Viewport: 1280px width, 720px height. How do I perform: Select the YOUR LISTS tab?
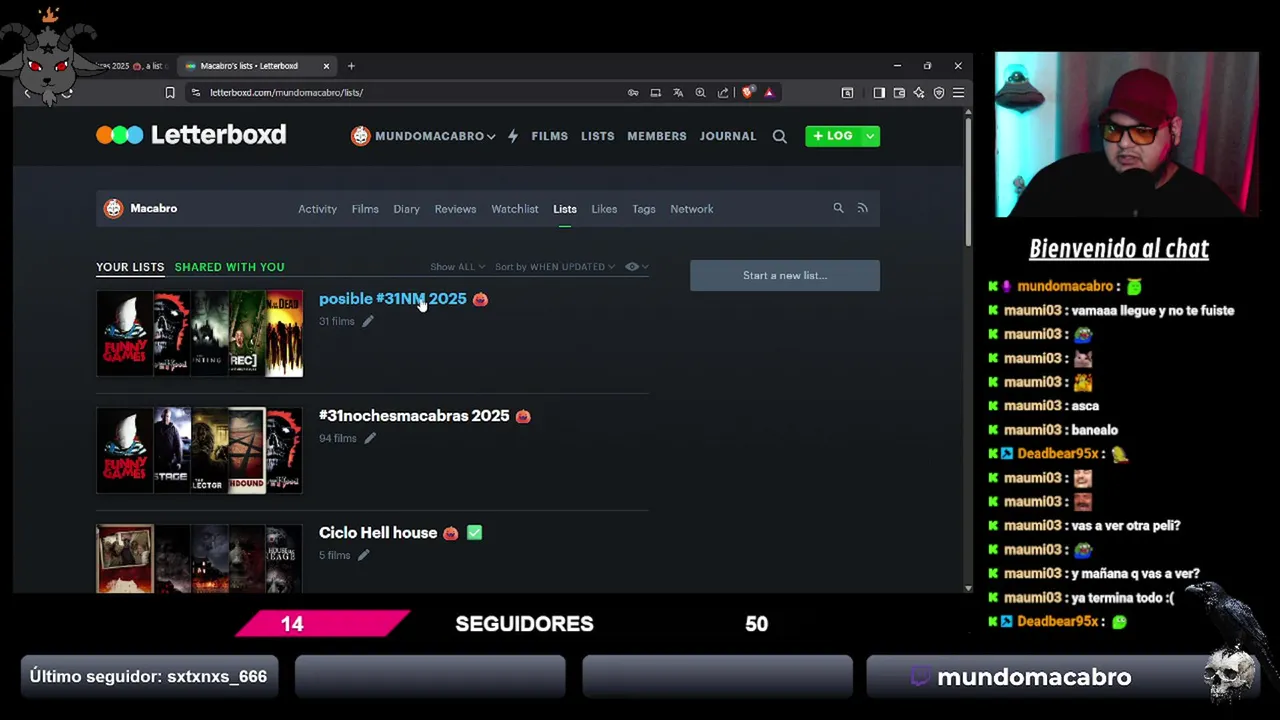130,267
